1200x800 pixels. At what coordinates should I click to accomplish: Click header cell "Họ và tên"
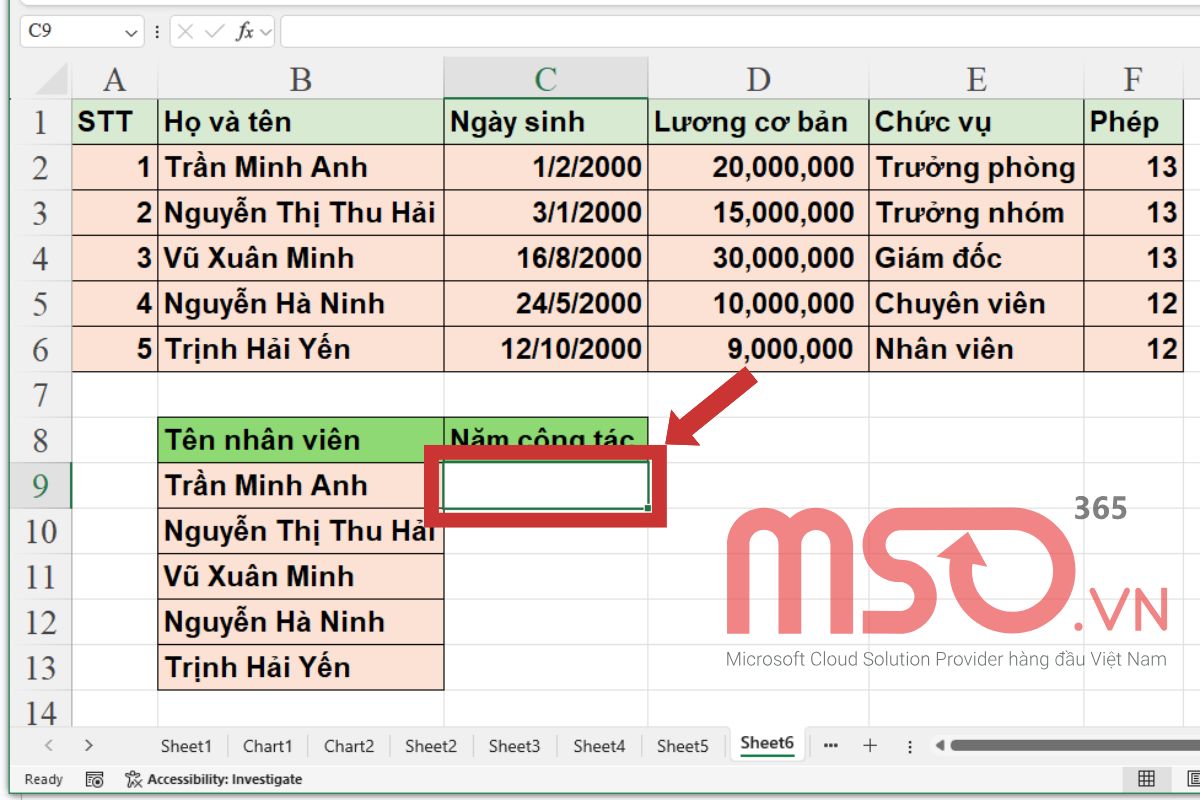[301, 122]
